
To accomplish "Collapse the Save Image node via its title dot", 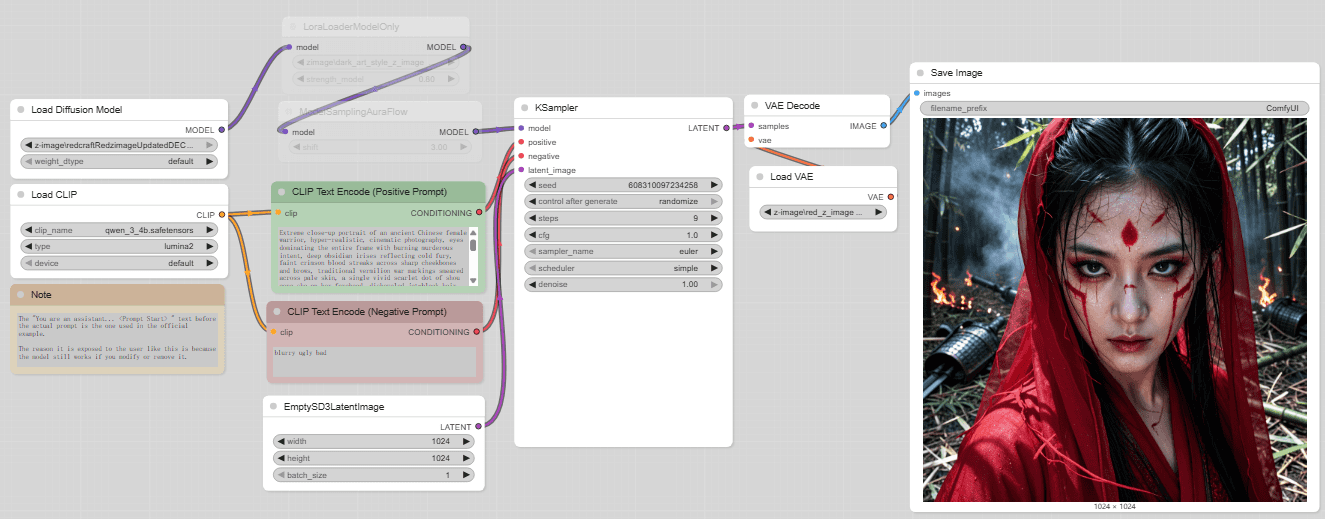I will coord(919,73).
